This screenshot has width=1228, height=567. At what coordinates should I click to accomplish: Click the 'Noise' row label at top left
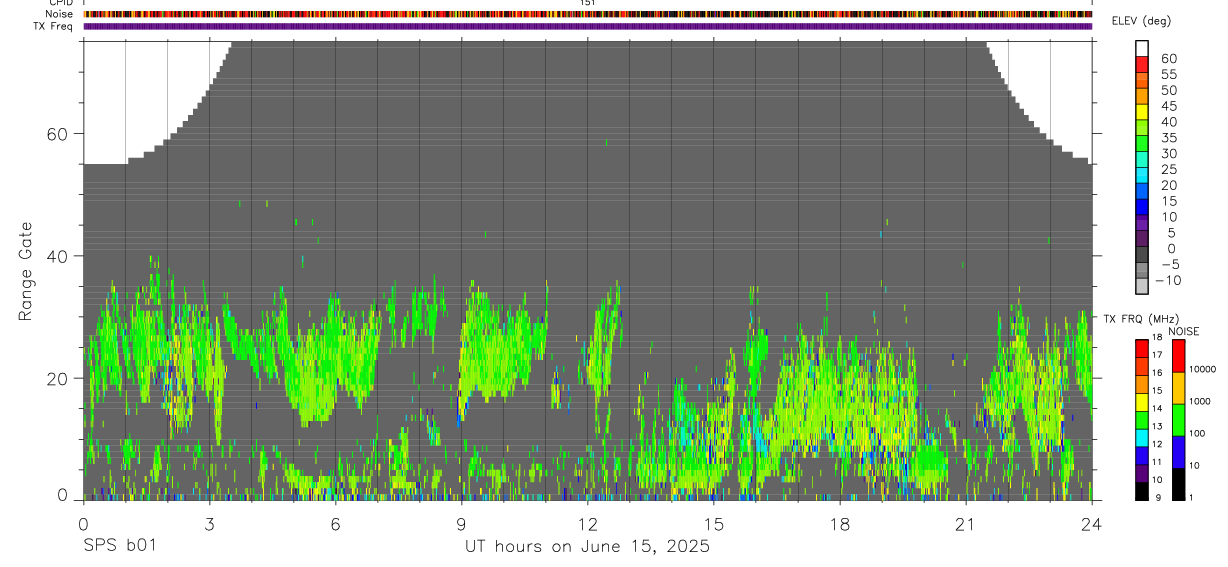[61, 14]
